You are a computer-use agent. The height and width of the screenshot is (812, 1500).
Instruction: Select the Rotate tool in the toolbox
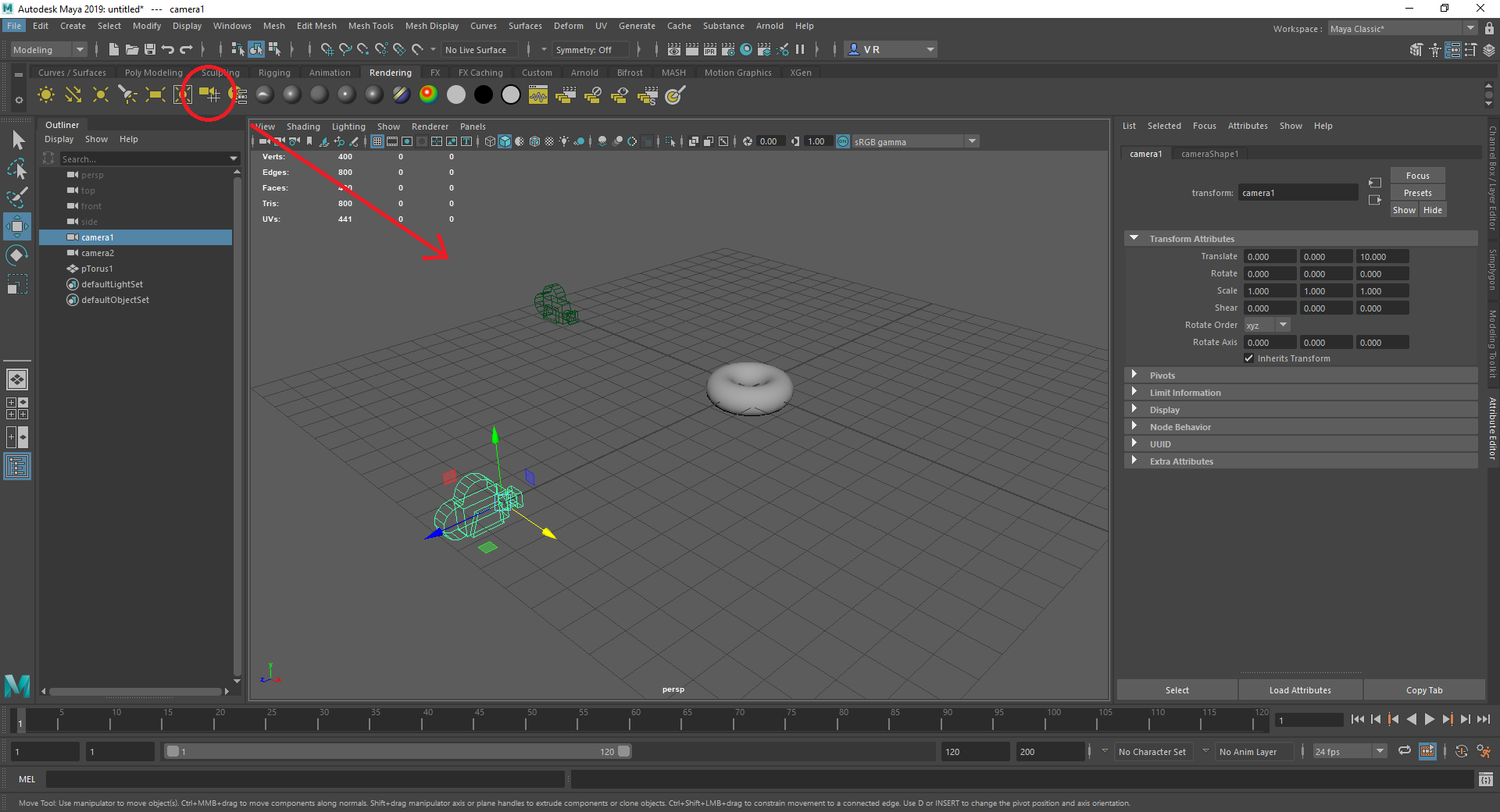16,255
